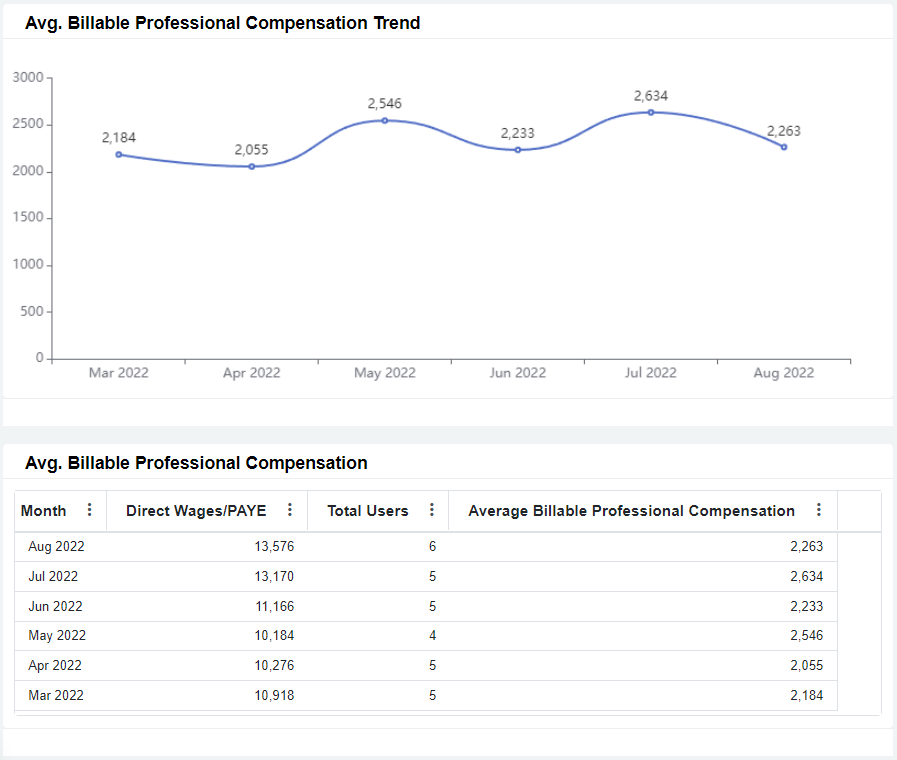Screen dimensions: 897x760
Task: Click the Mar 2022 data point on chart
Action: (x=119, y=154)
